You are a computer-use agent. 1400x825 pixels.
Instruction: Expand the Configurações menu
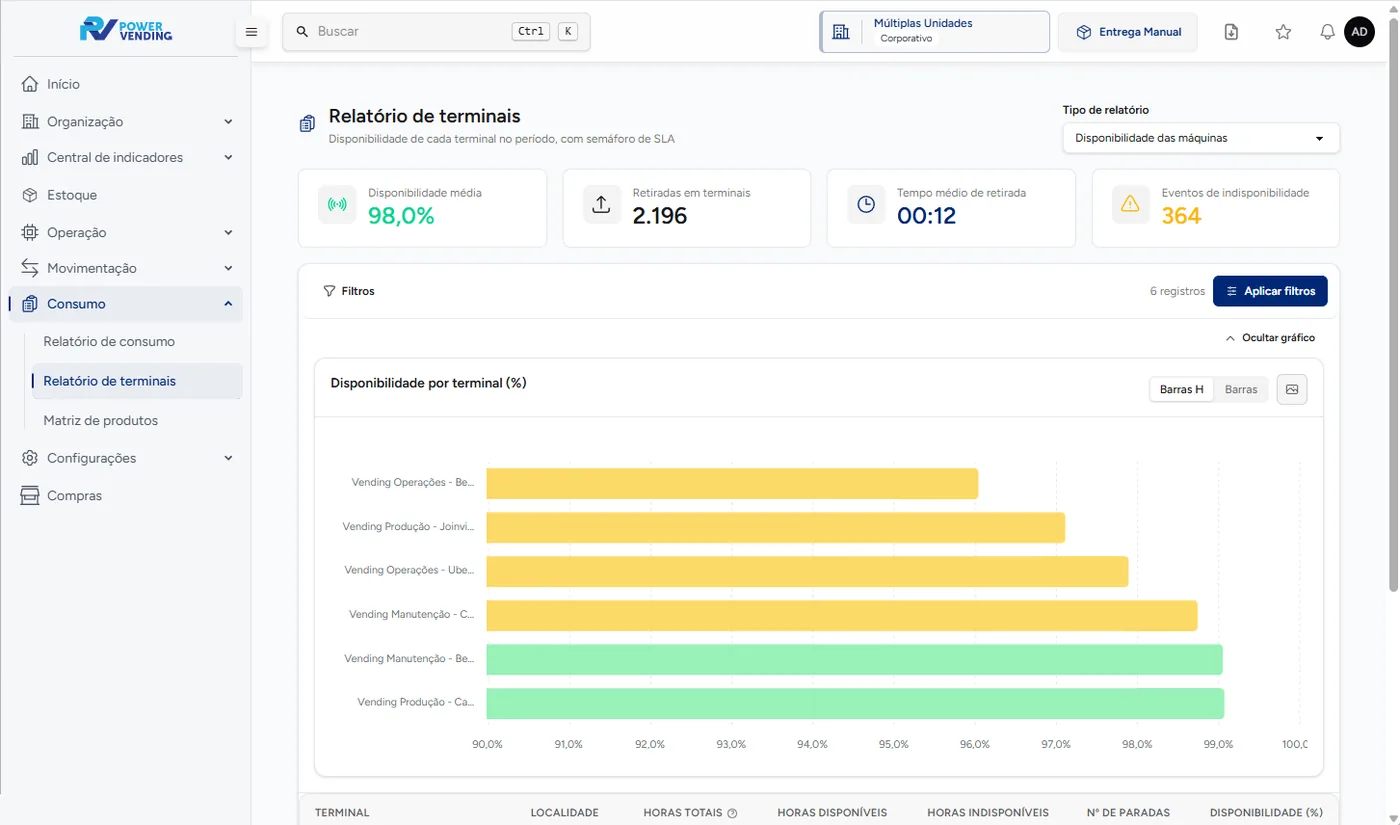click(126, 458)
